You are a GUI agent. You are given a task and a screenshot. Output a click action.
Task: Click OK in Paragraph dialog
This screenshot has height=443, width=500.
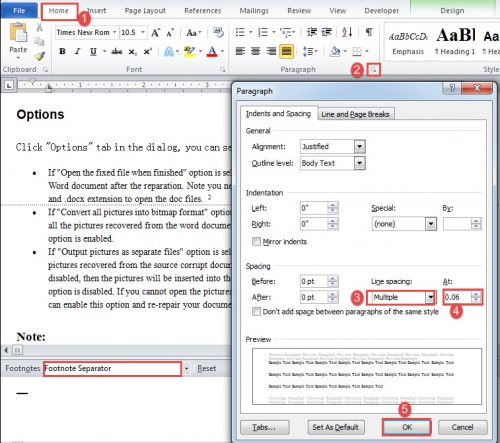[x=407, y=427]
